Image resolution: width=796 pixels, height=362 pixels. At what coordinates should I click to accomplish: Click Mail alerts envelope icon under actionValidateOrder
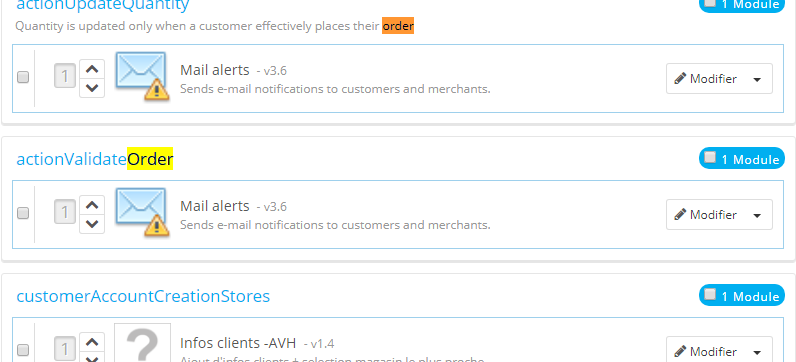click(142, 212)
